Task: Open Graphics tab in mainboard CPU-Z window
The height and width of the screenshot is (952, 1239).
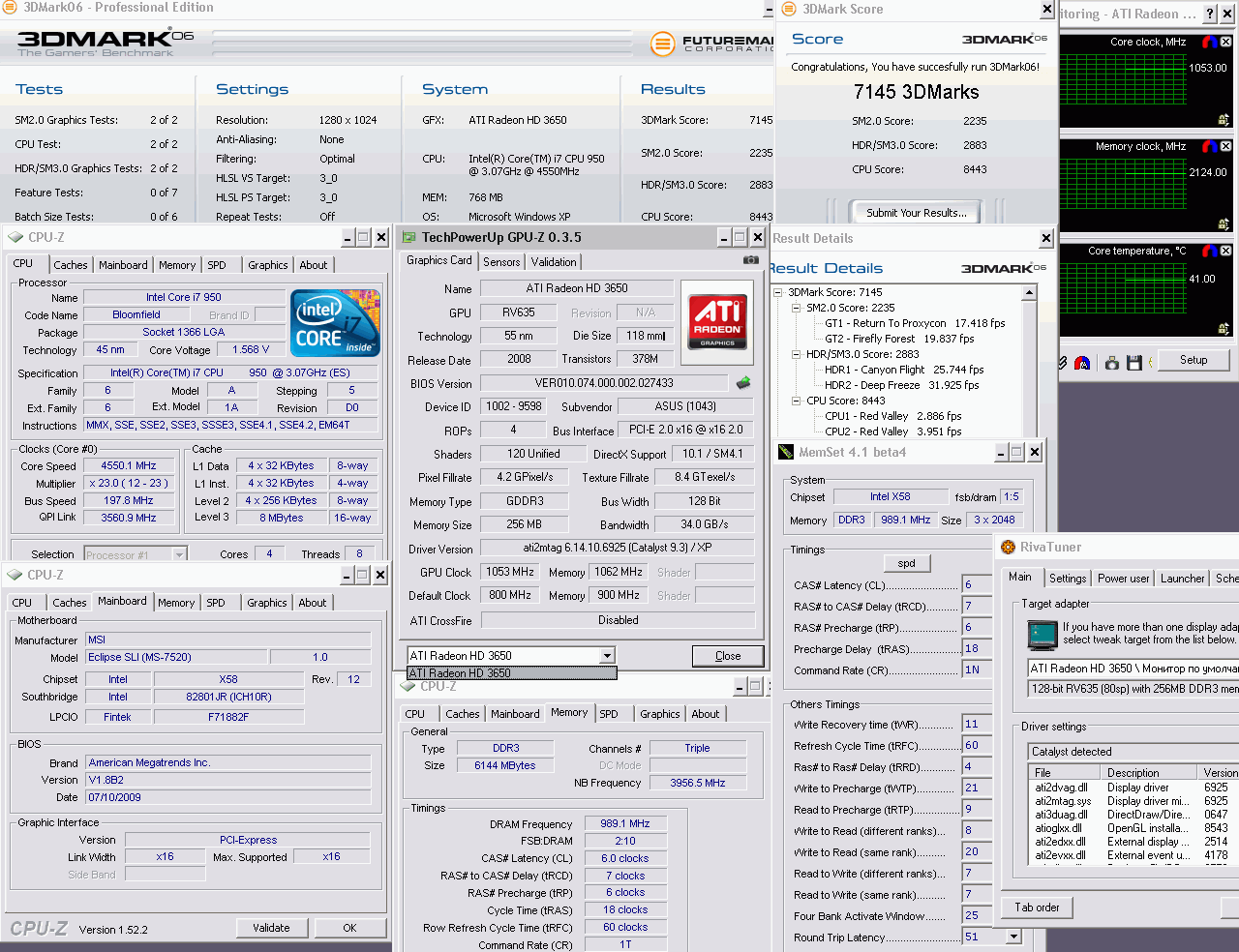Action: [267, 603]
